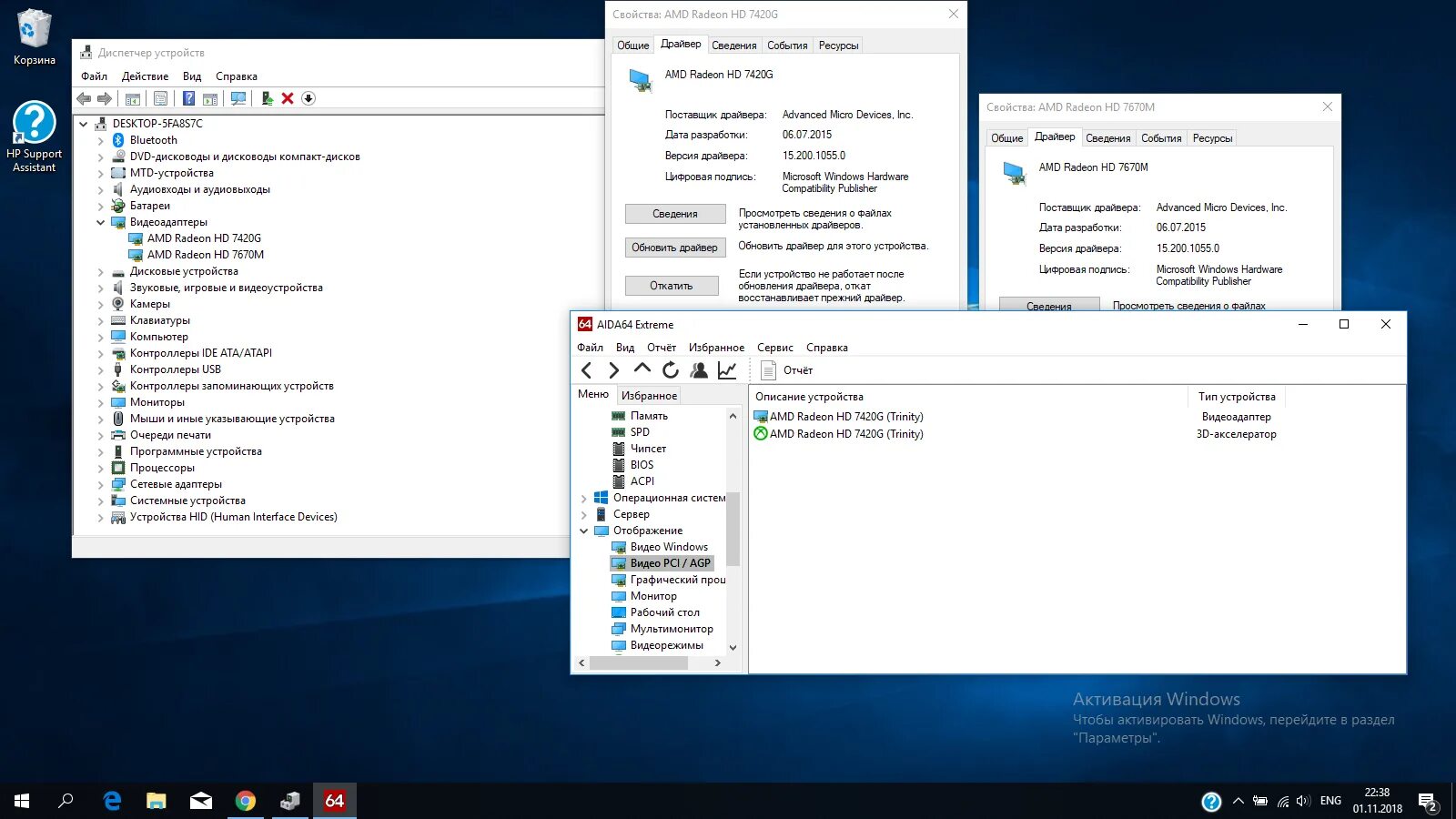Expand Операционная система node in AIDA64
Image resolution: width=1456 pixels, height=819 pixels.
(x=584, y=498)
